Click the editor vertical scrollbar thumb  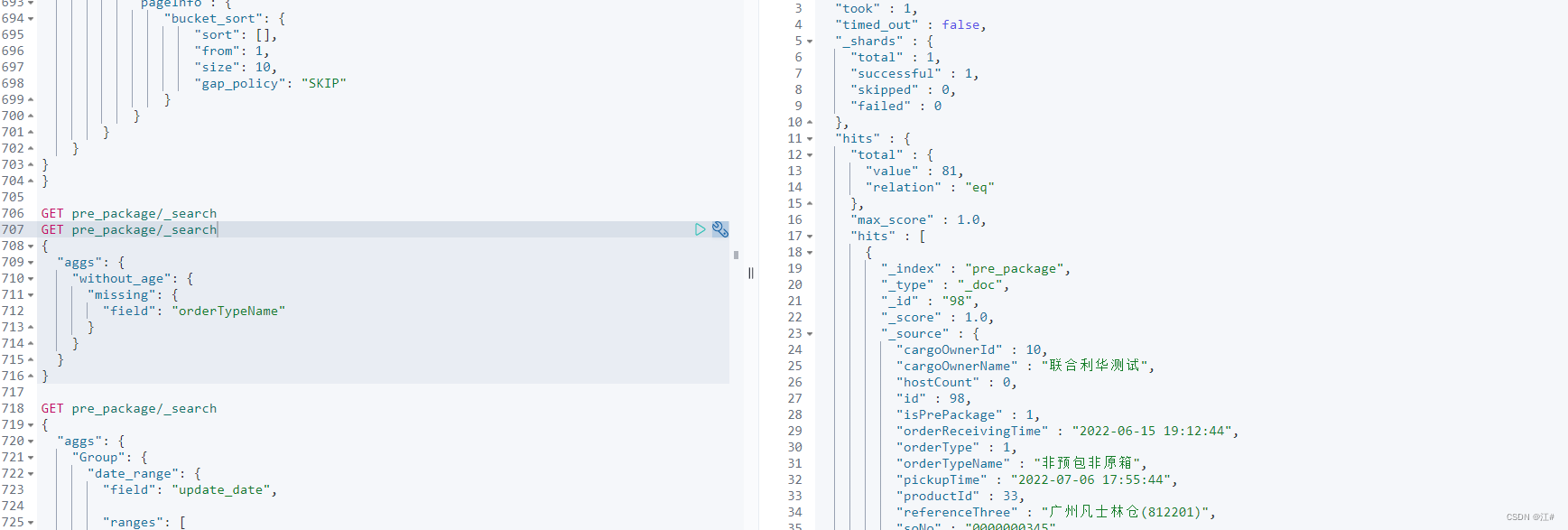[x=736, y=255]
